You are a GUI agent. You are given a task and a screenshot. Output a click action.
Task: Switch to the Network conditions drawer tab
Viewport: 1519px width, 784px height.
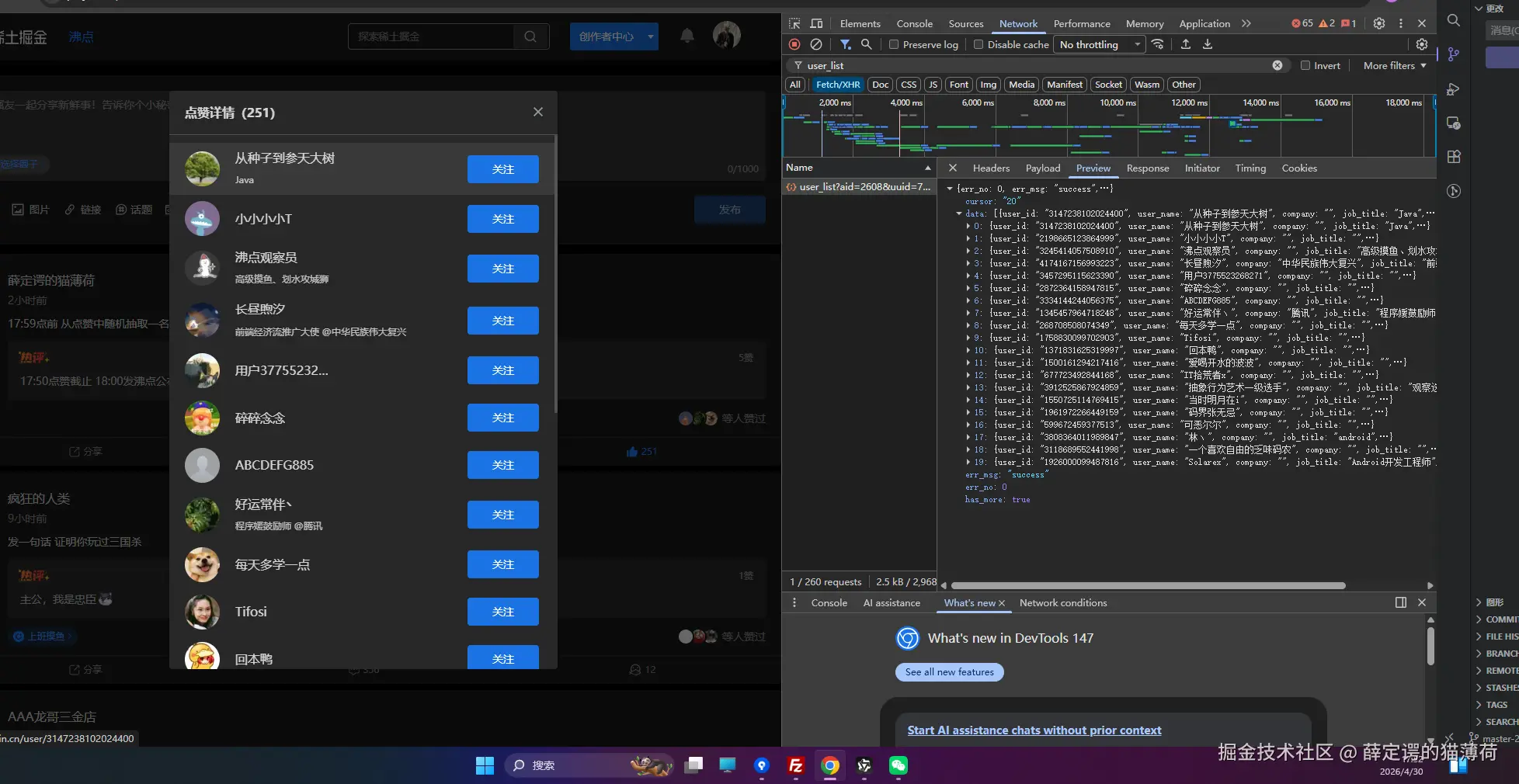point(1063,602)
